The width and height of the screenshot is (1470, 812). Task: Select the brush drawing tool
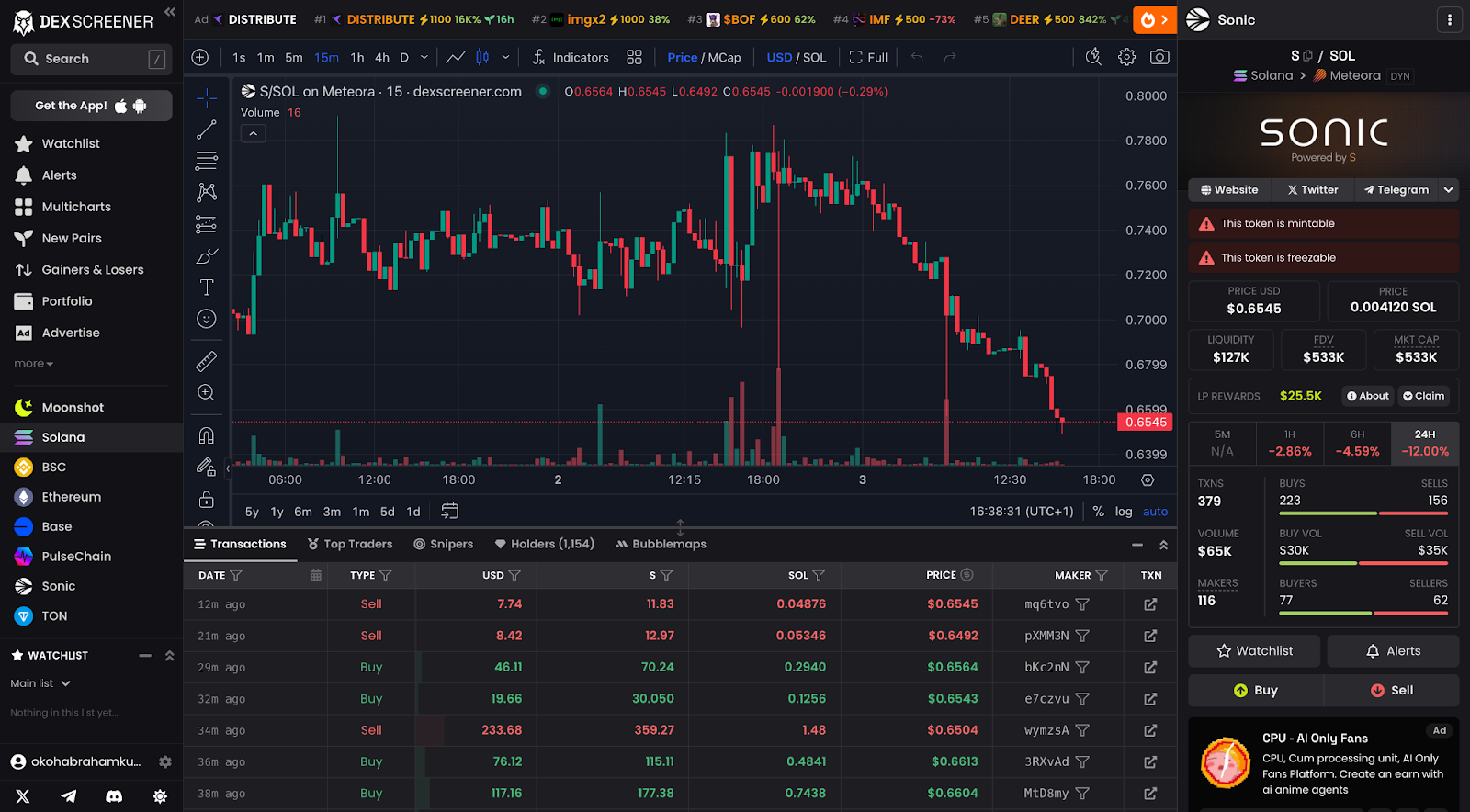click(x=207, y=256)
